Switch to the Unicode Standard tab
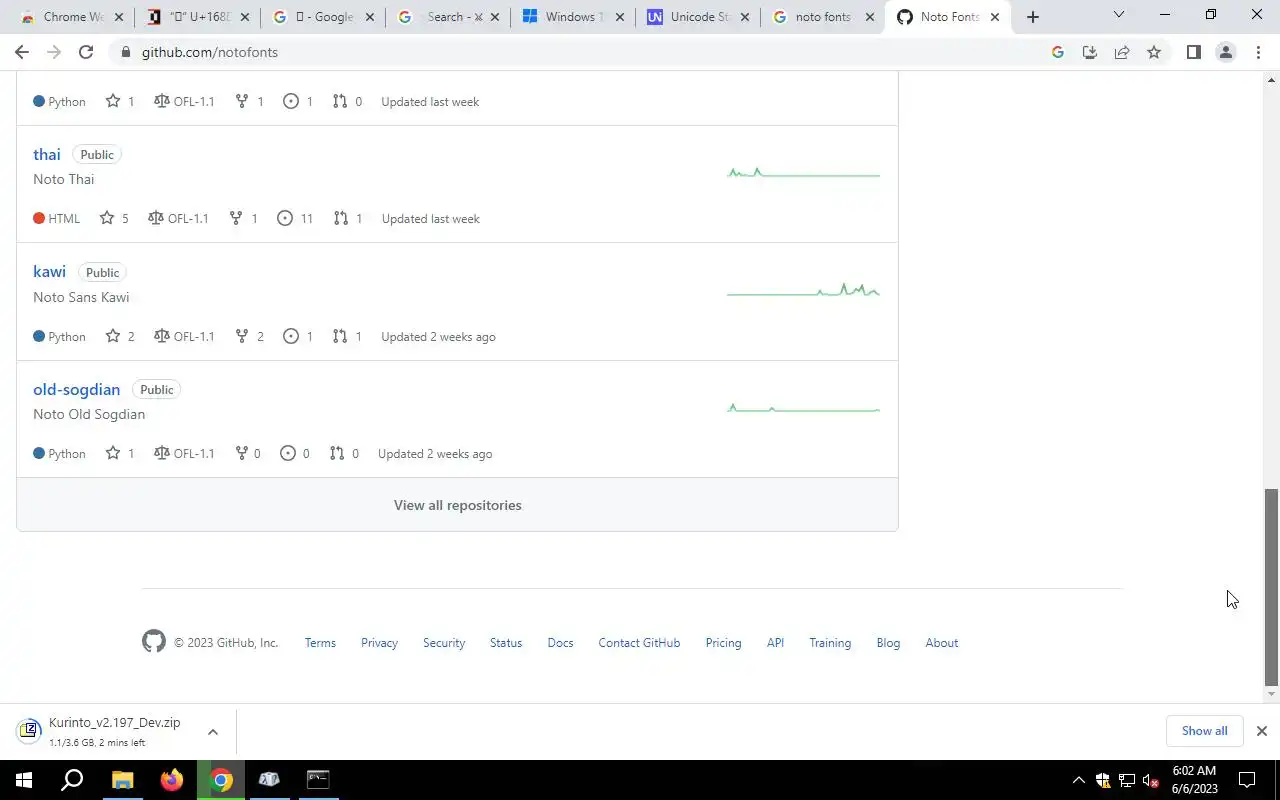 pos(697,17)
